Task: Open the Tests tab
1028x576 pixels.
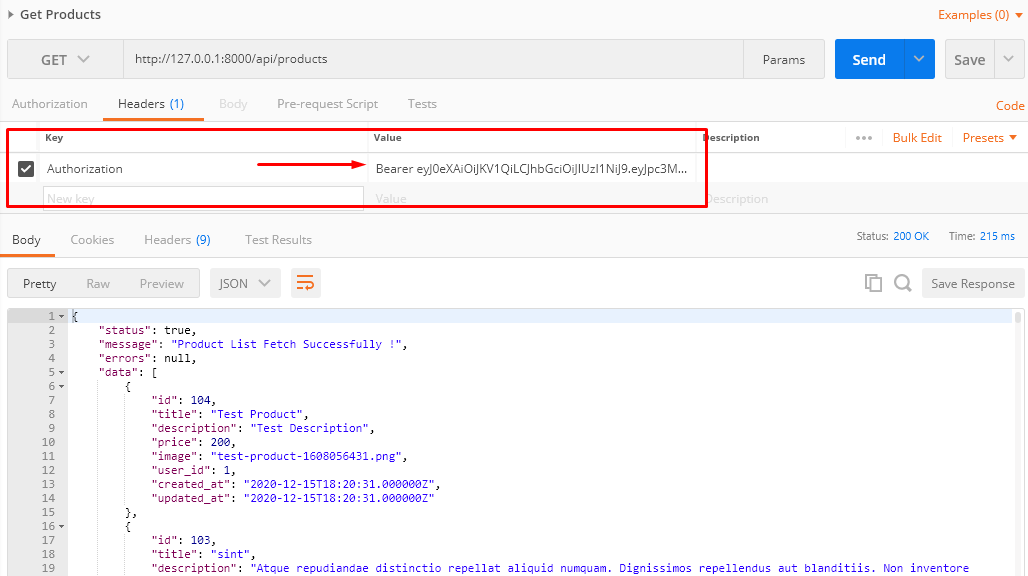Action: click(x=422, y=104)
